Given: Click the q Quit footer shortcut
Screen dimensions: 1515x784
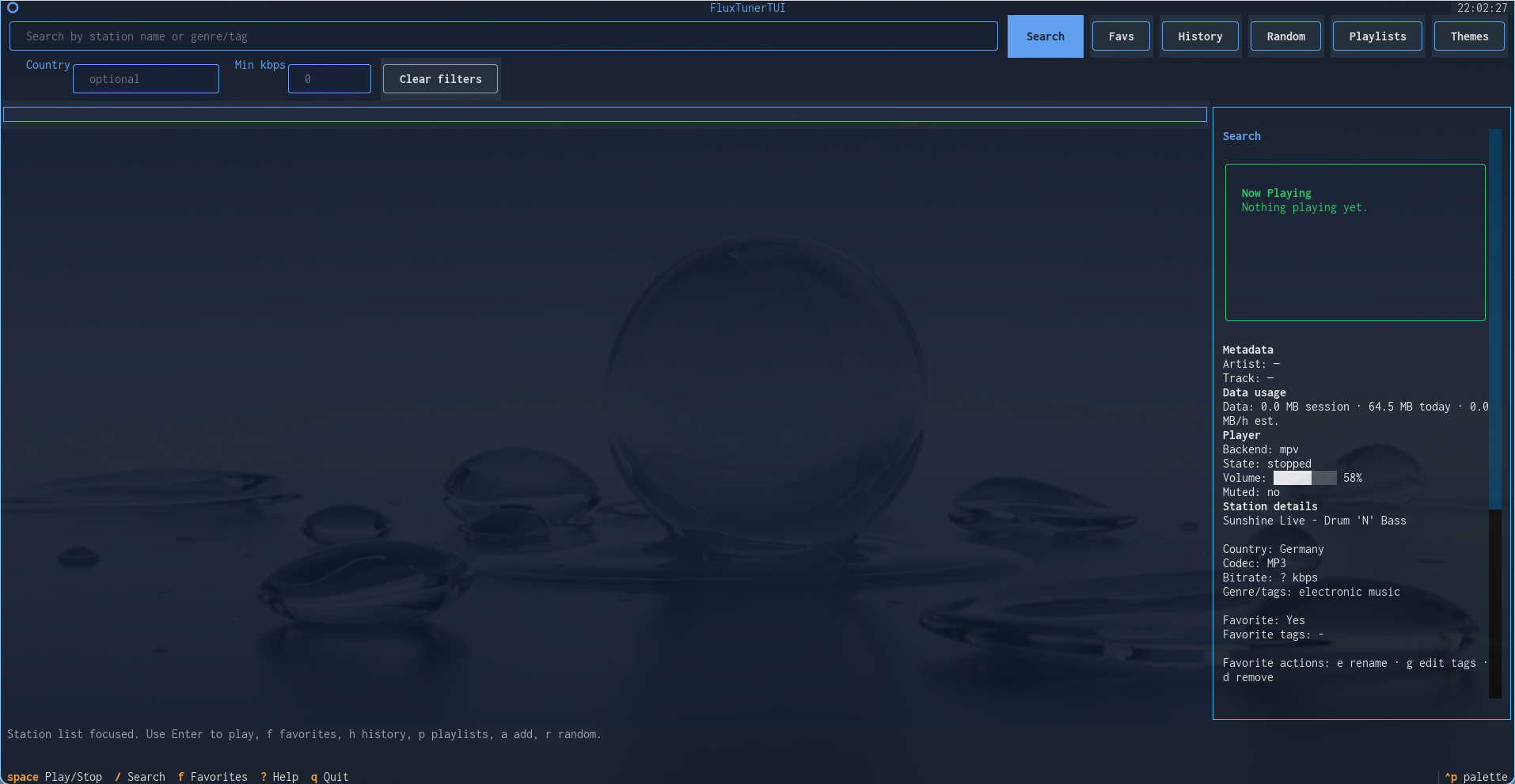Looking at the screenshot, I should click(x=330, y=777).
